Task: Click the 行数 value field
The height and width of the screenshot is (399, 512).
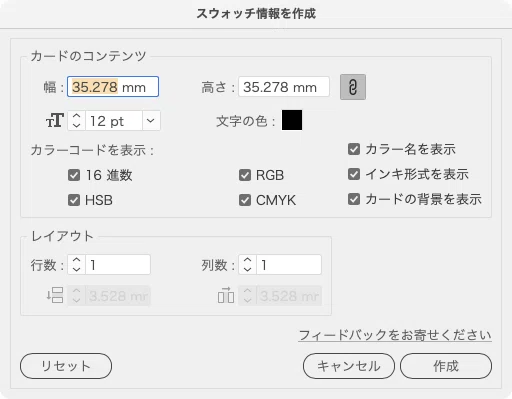Action: pos(118,265)
